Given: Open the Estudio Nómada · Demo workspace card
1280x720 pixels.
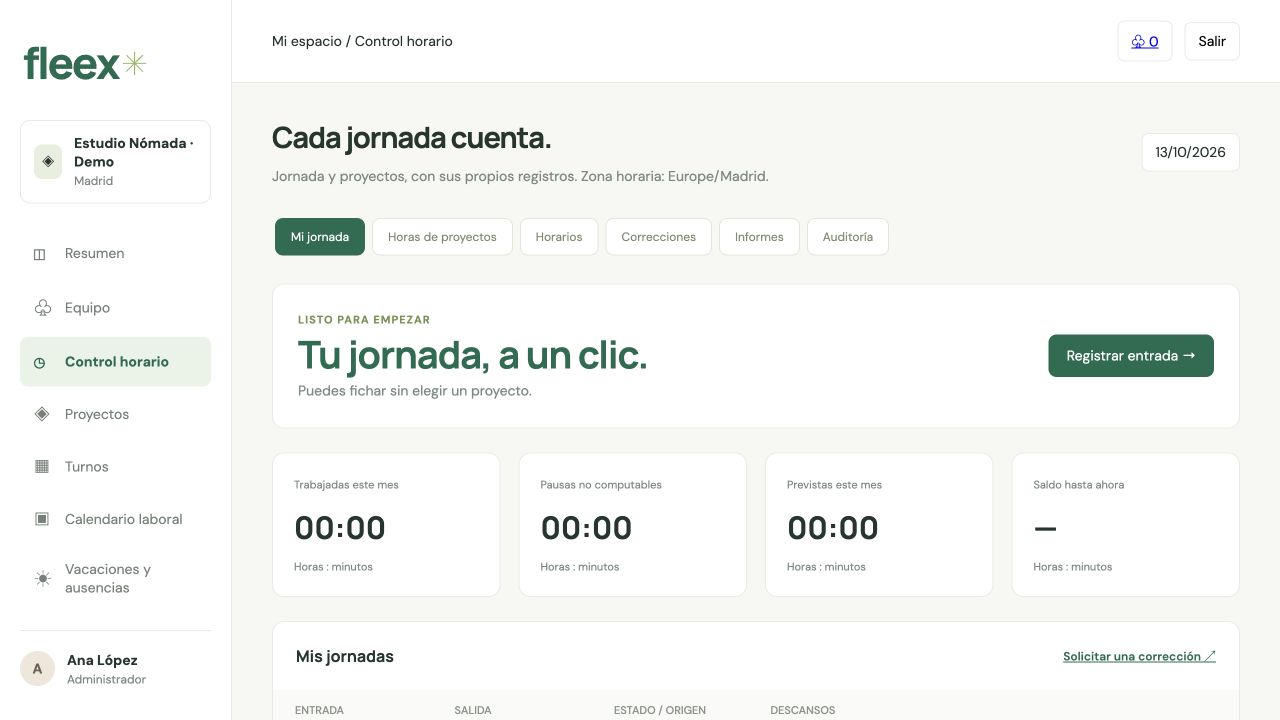Looking at the screenshot, I should tap(115, 162).
